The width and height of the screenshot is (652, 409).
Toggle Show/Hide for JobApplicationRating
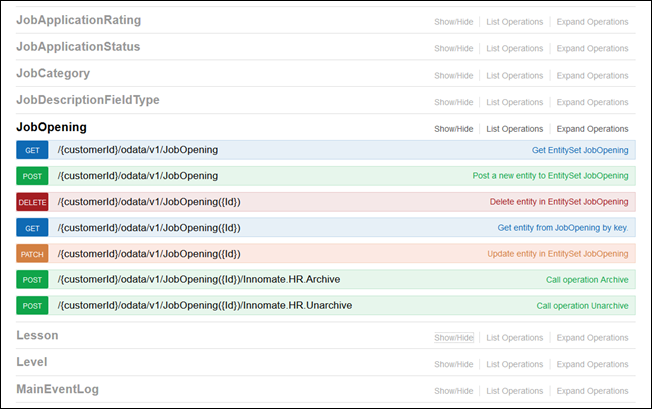click(x=453, y=21)
